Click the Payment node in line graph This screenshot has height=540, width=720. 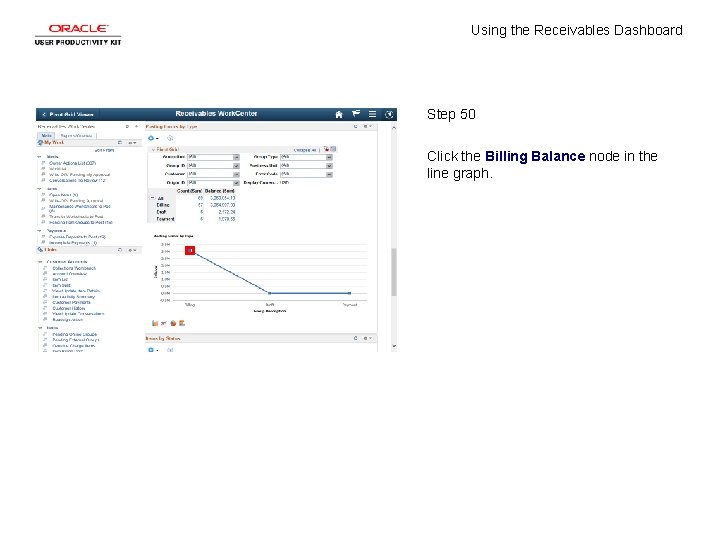(x=350, y=293)
